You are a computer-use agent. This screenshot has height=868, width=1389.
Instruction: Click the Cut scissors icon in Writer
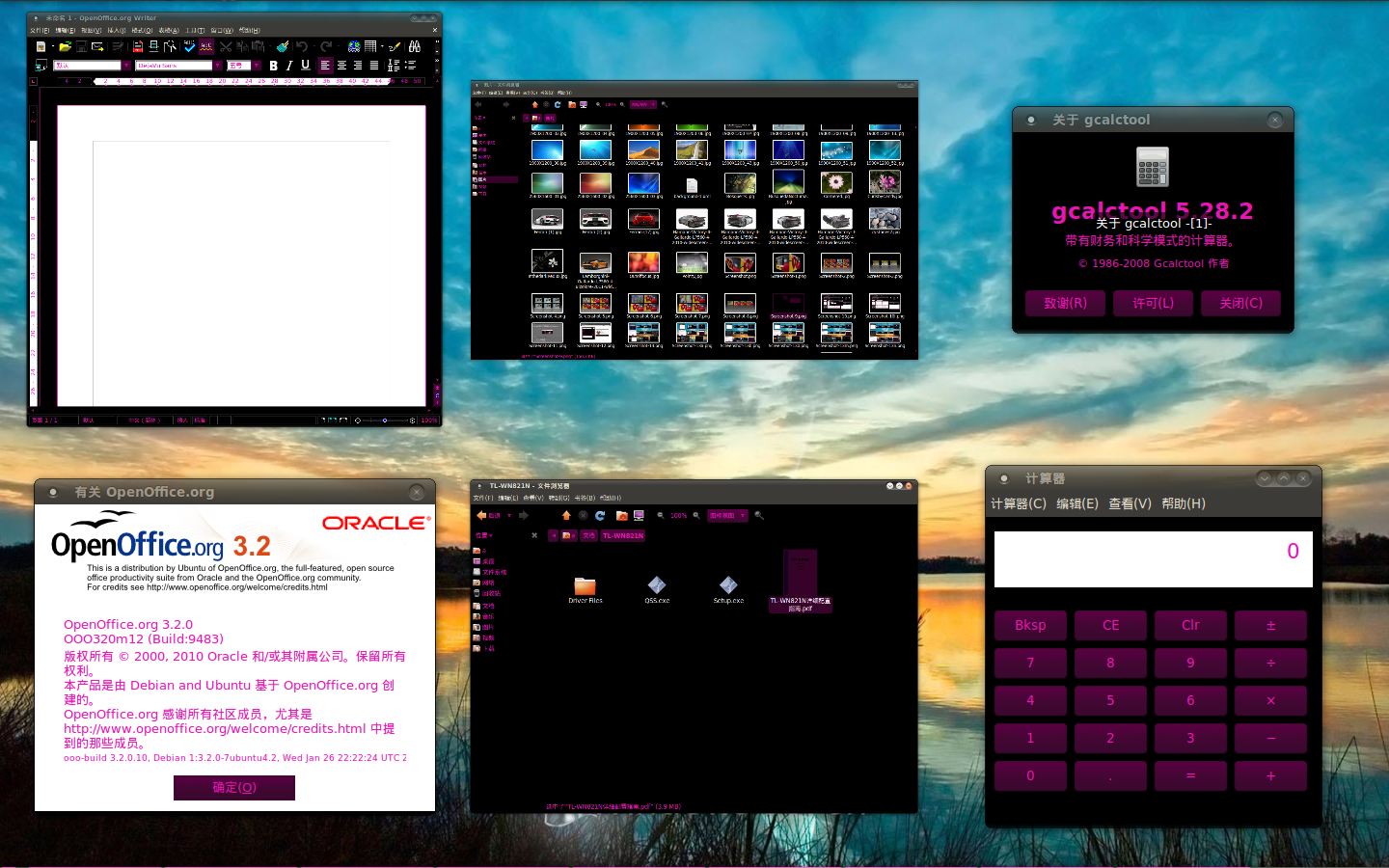[x=226, y=46]
